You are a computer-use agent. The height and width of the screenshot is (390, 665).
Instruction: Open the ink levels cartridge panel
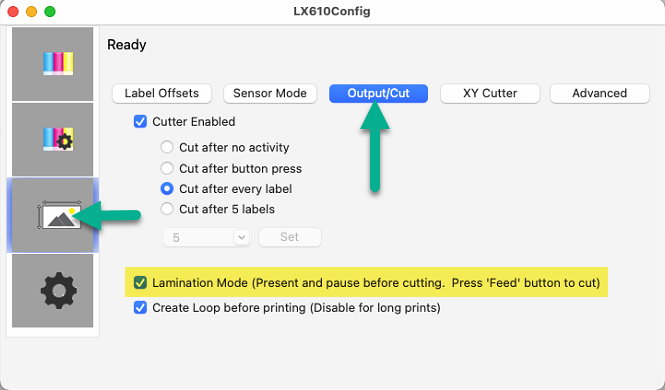53,64
